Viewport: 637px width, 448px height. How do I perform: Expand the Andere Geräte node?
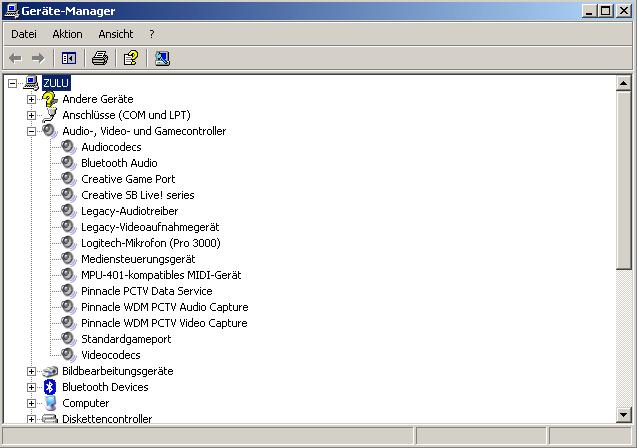pyautogui.click(x=31, y=100)
